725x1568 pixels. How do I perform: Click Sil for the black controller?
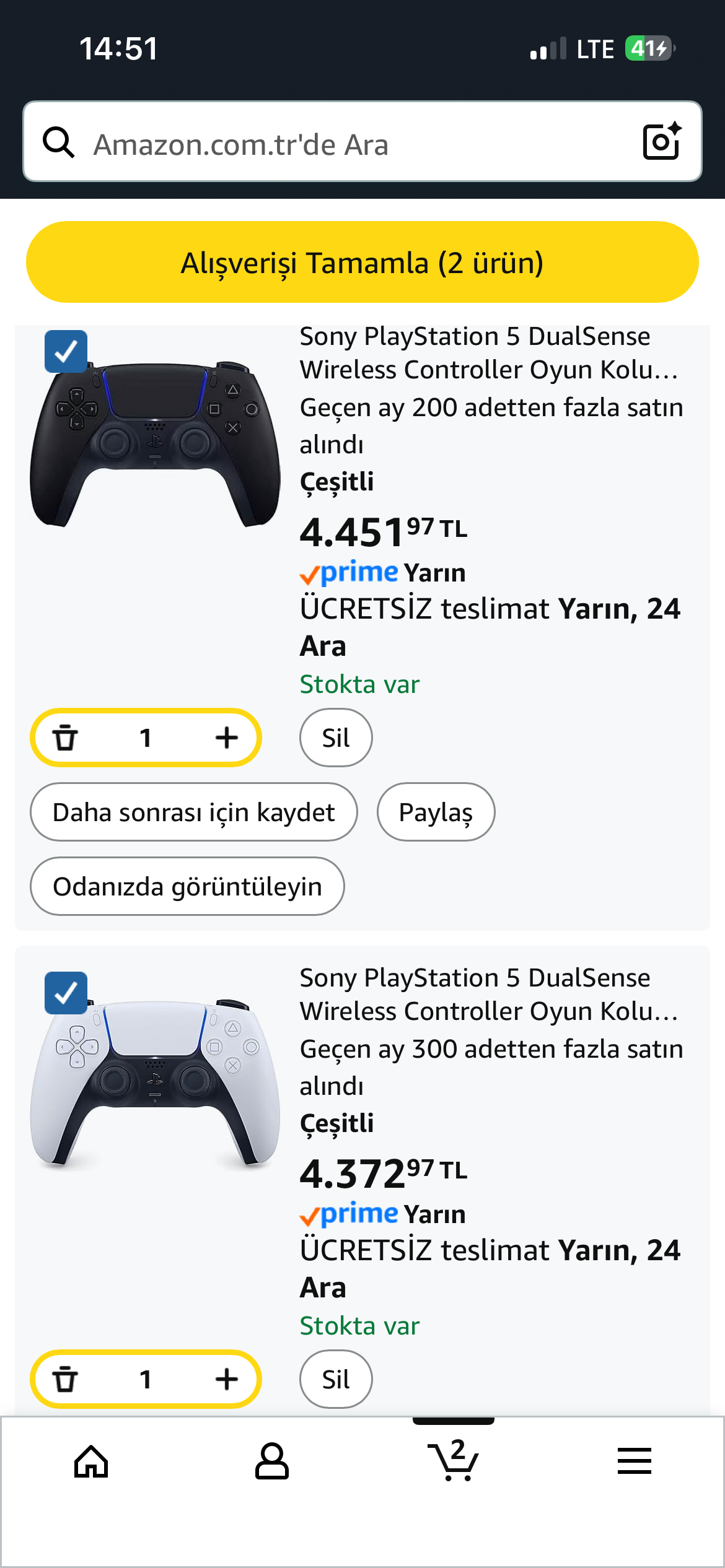tap(336, 738)
